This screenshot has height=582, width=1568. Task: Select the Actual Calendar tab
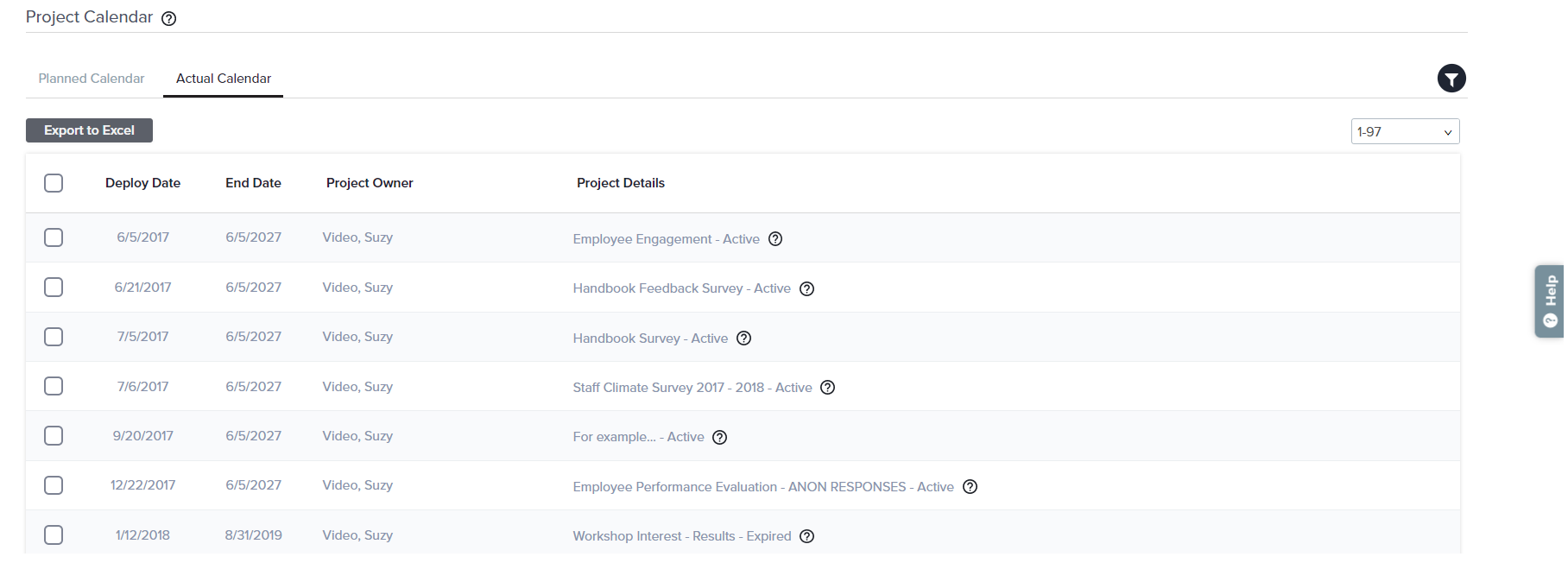pos(224,79)
